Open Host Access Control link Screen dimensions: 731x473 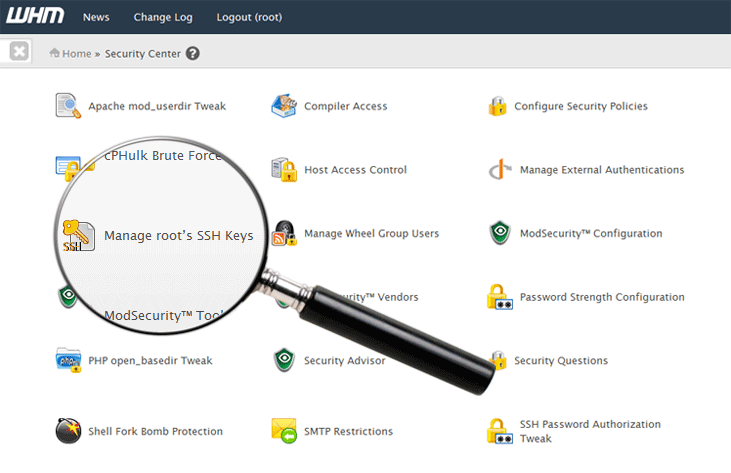[355, 170]
